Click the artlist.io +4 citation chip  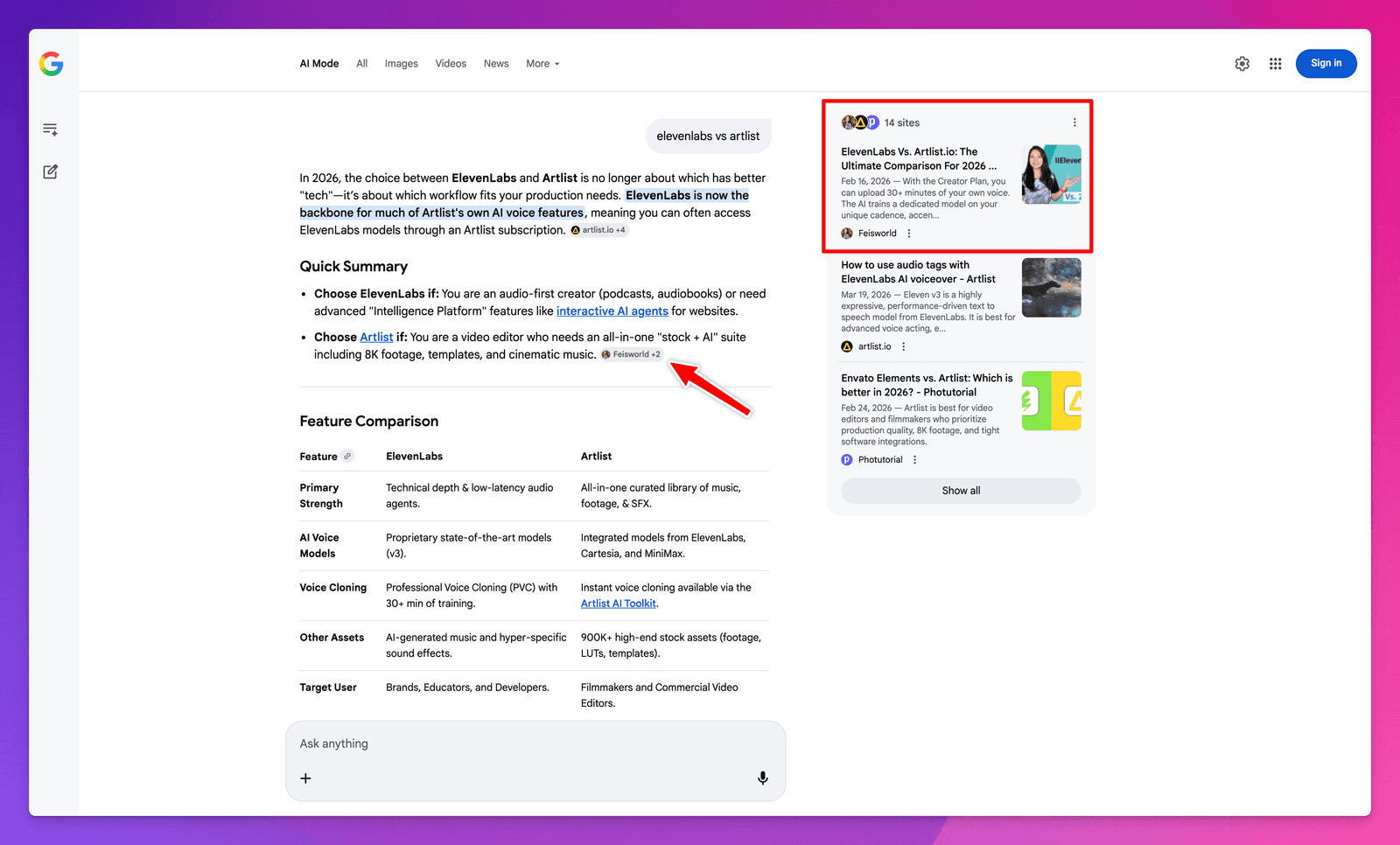[x=599, y=230]
